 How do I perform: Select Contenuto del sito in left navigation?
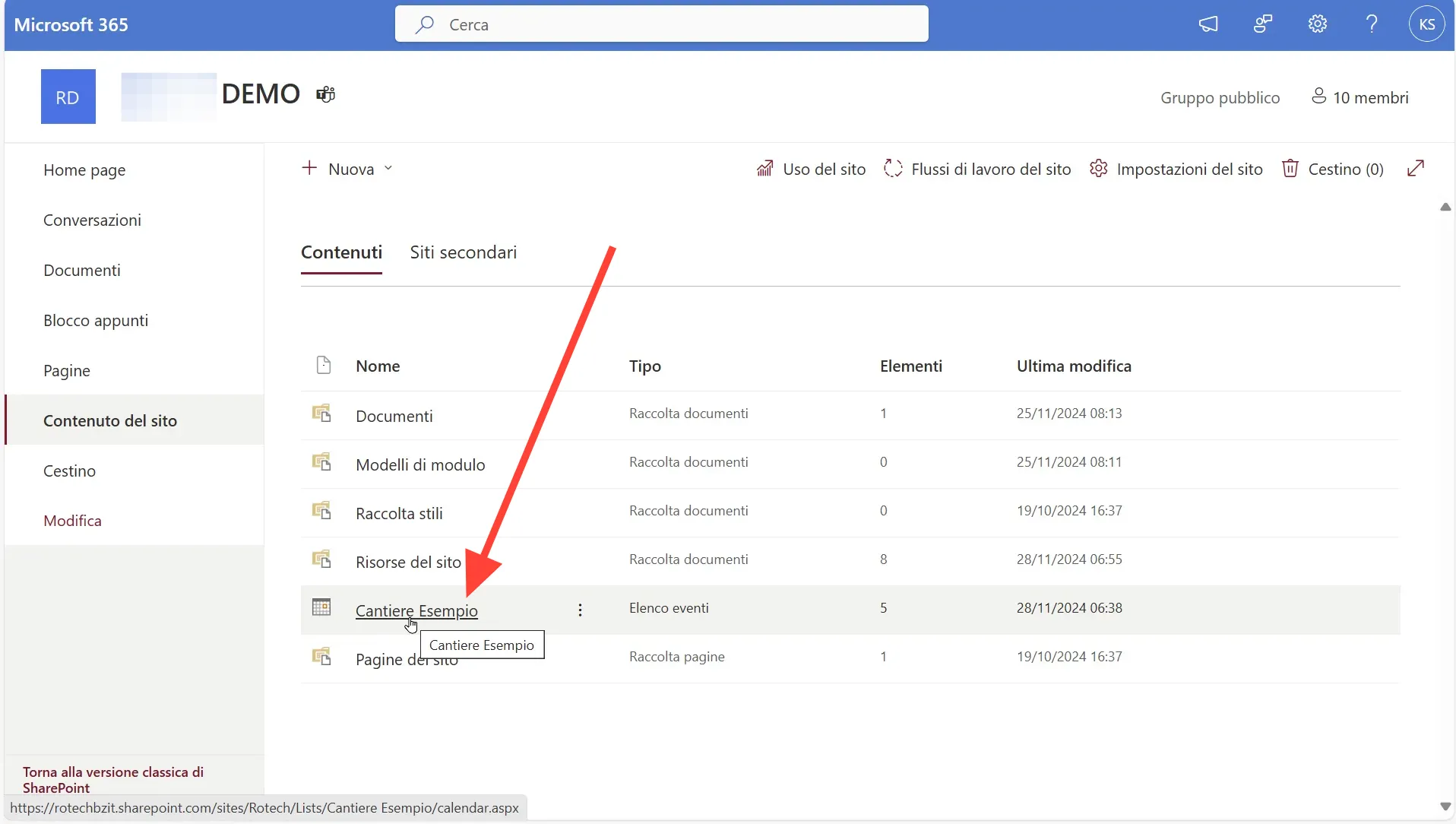coord(135,420)
